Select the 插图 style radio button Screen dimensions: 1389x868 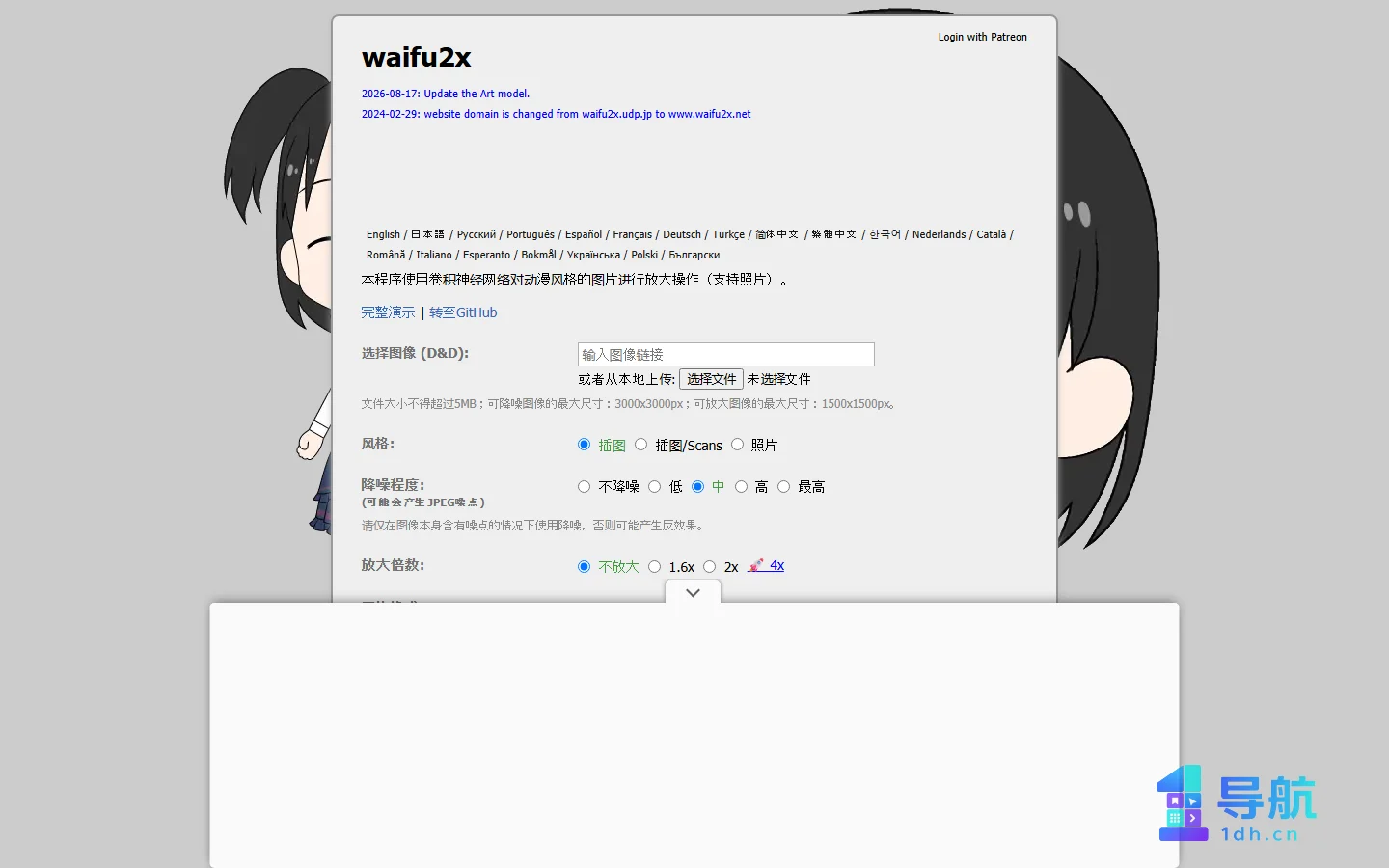coord(584,445)
